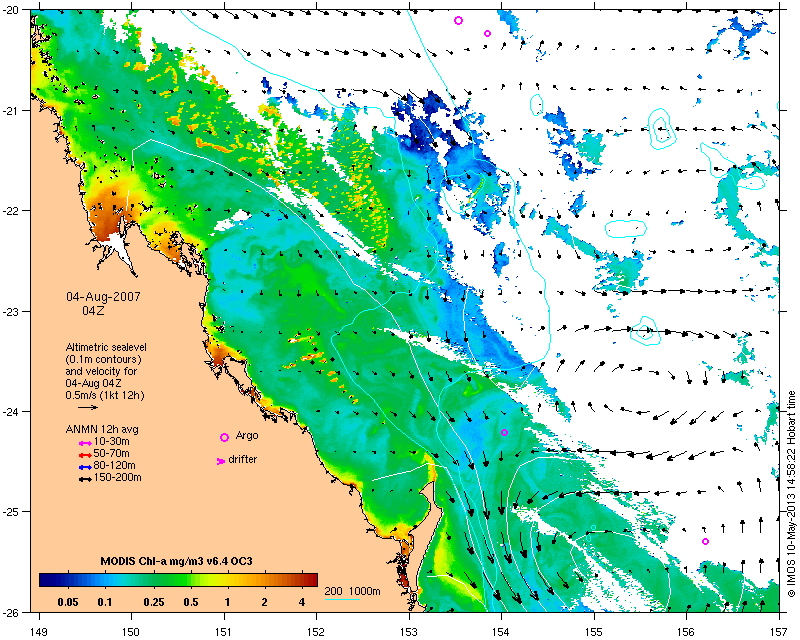Select the Argo float marker near 153.5E, 20.1S

(x=458, y=20)
